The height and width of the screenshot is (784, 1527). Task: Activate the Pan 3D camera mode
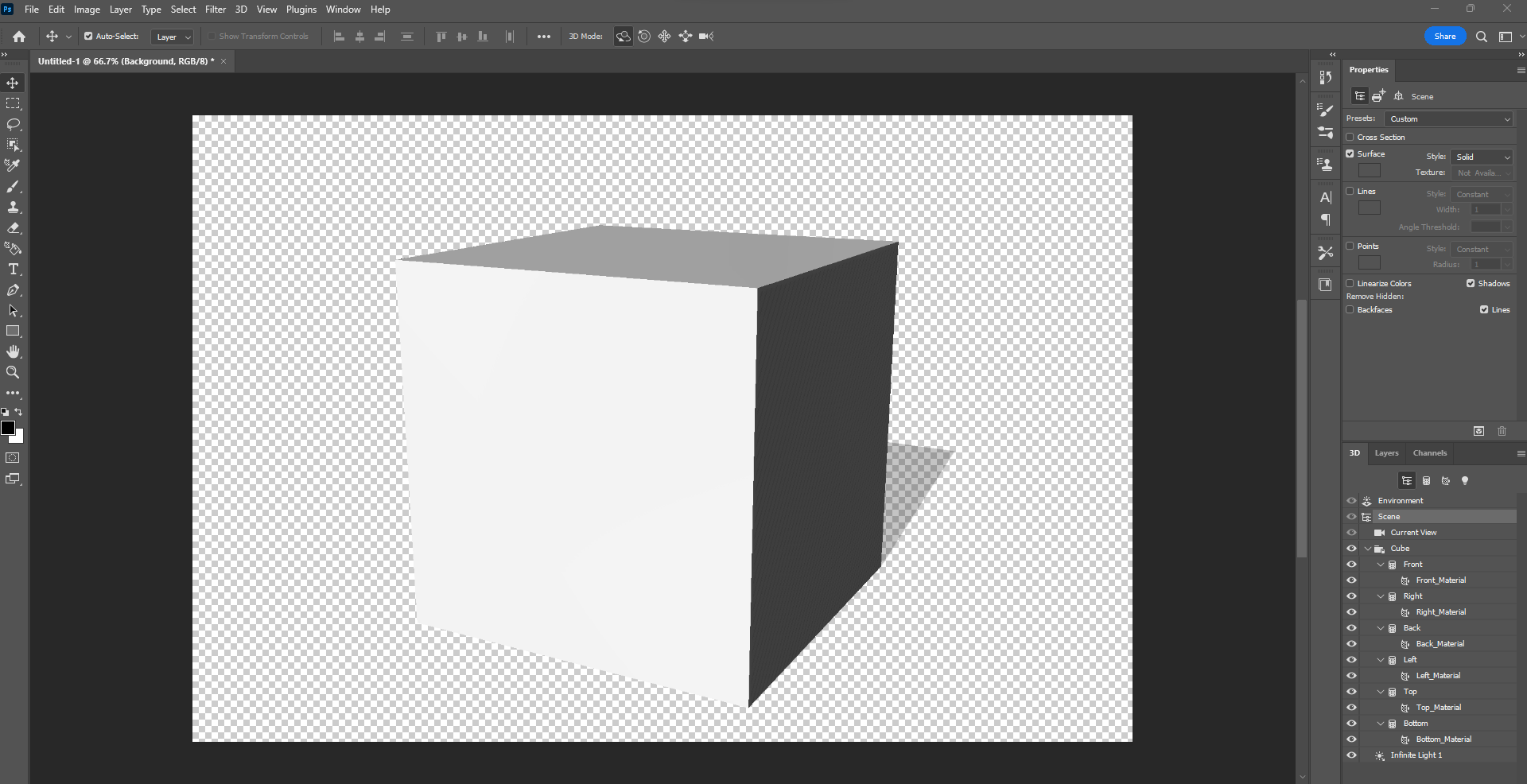click(664, 36)
